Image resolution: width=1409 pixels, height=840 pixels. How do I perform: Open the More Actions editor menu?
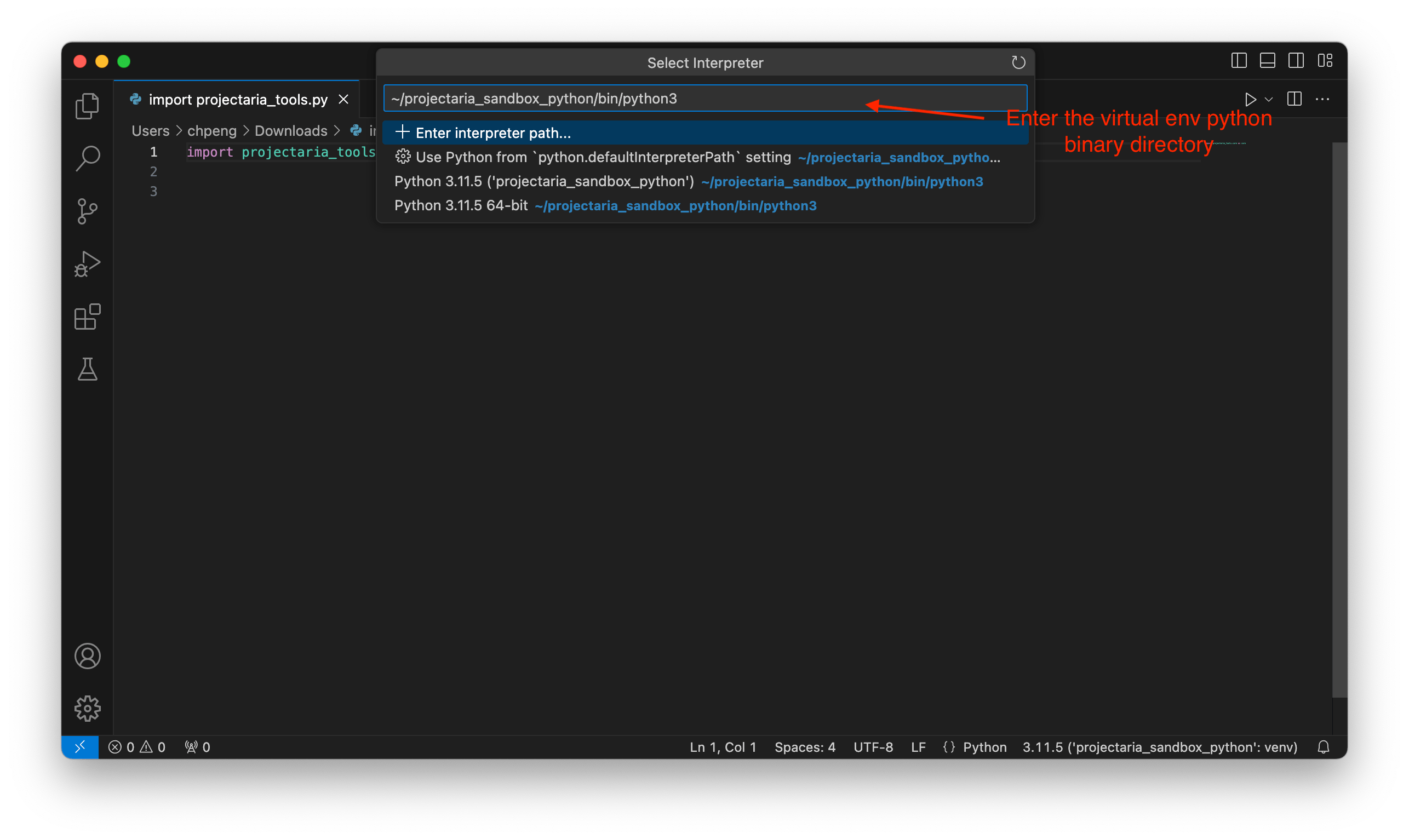[1323, 99]
